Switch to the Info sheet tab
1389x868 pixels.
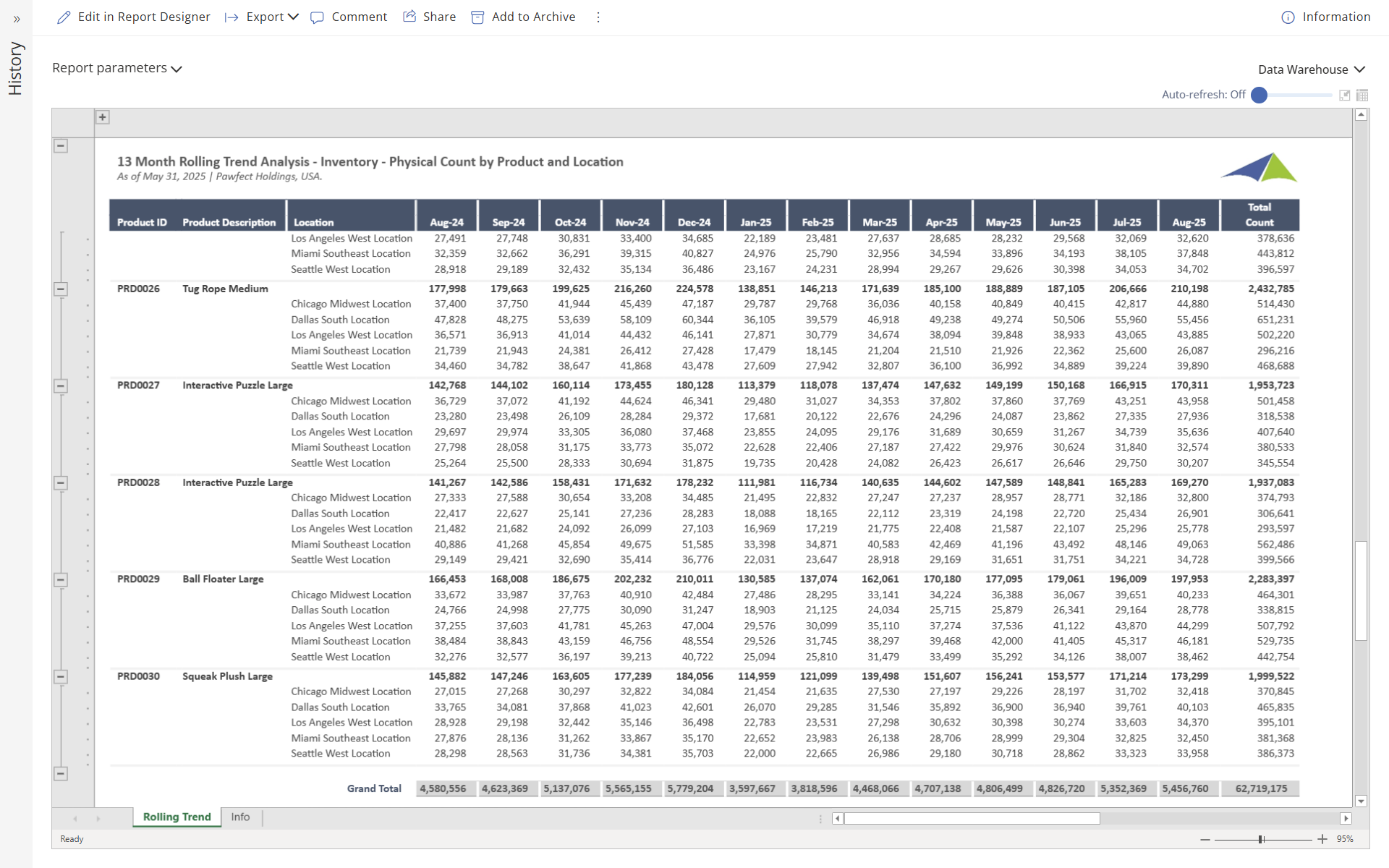[x=240, y=817]
